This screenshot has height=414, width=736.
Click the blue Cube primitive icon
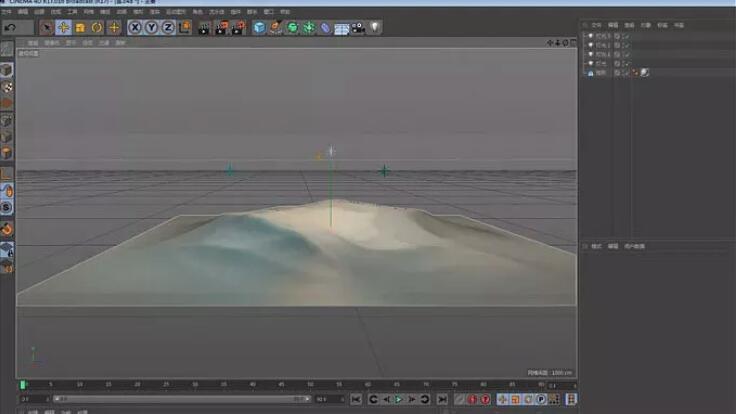(259, 27)
